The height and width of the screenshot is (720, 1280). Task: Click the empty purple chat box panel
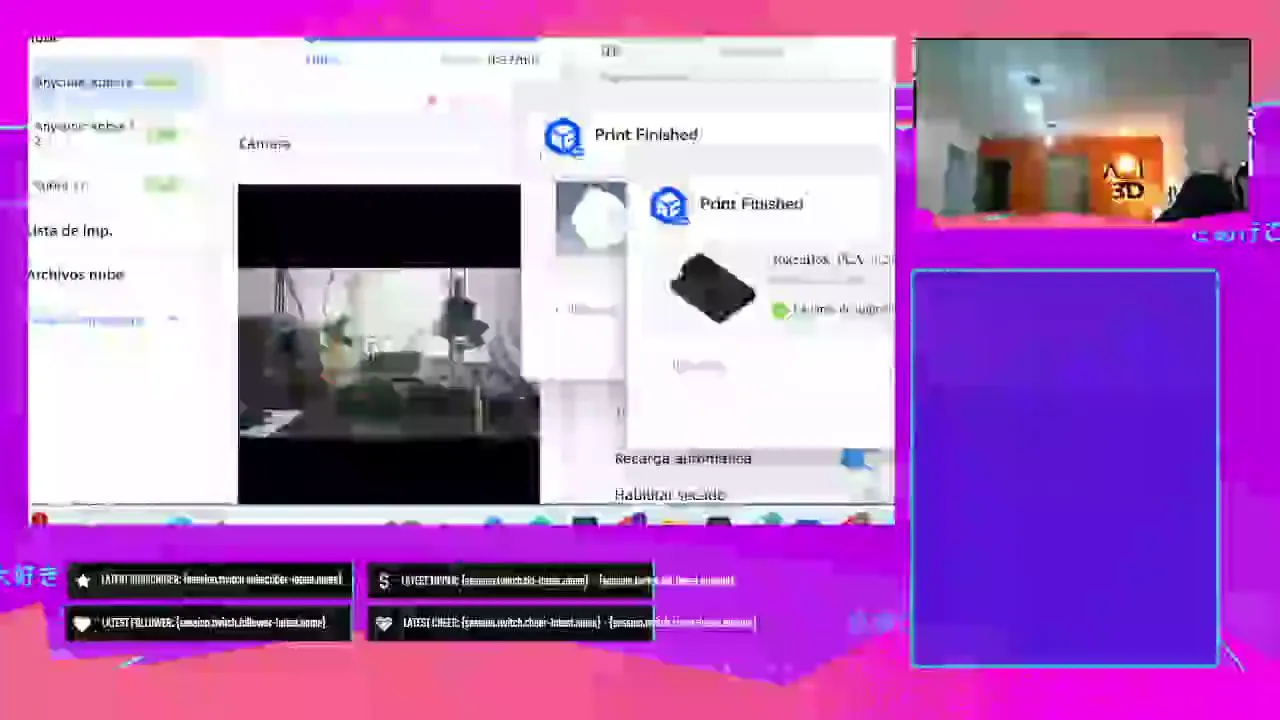pos(1065,468)
